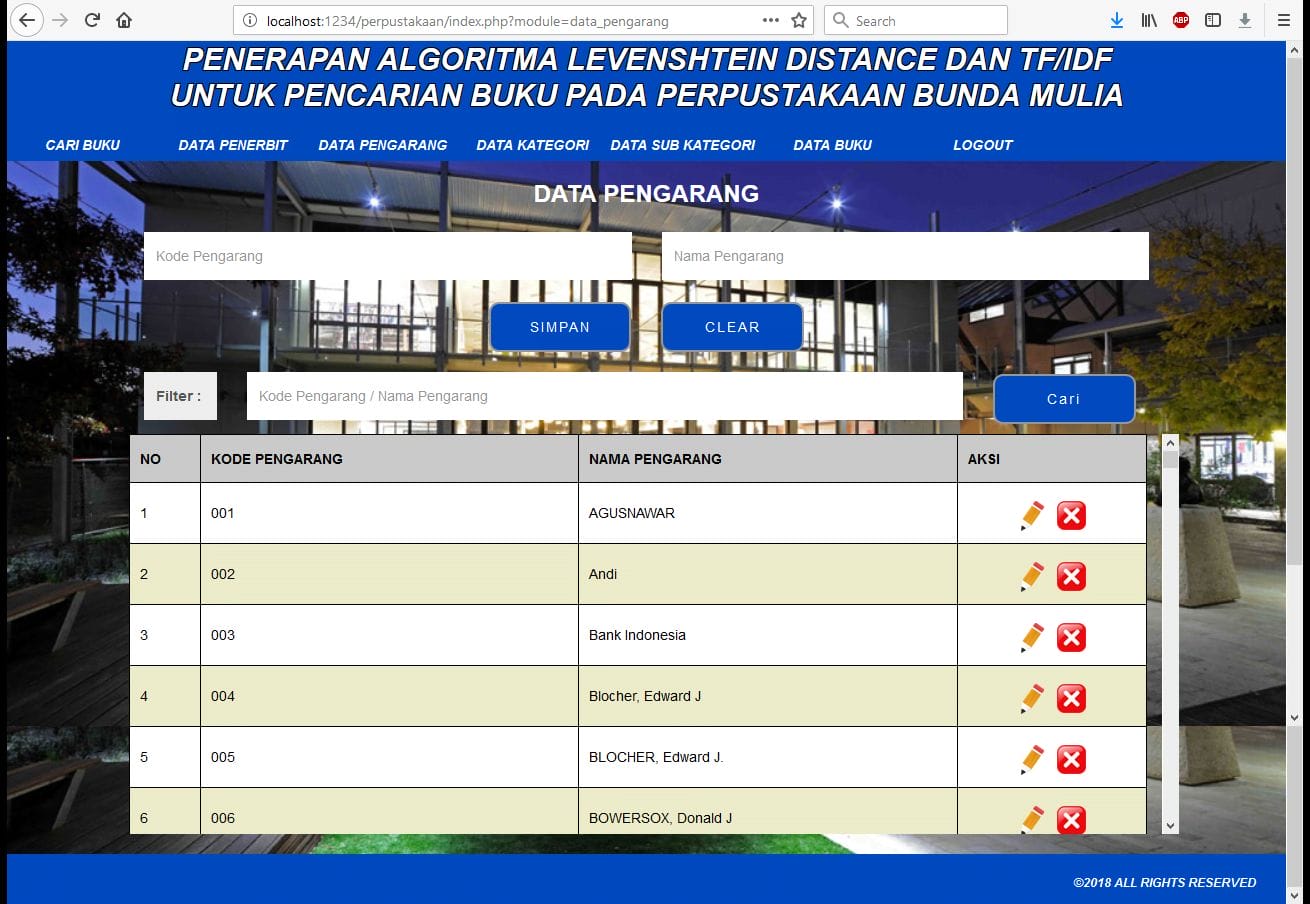The height and width of the screenshot is (904, 1310).
Task: Click the Cari filter button
Action: point(1064,399)
